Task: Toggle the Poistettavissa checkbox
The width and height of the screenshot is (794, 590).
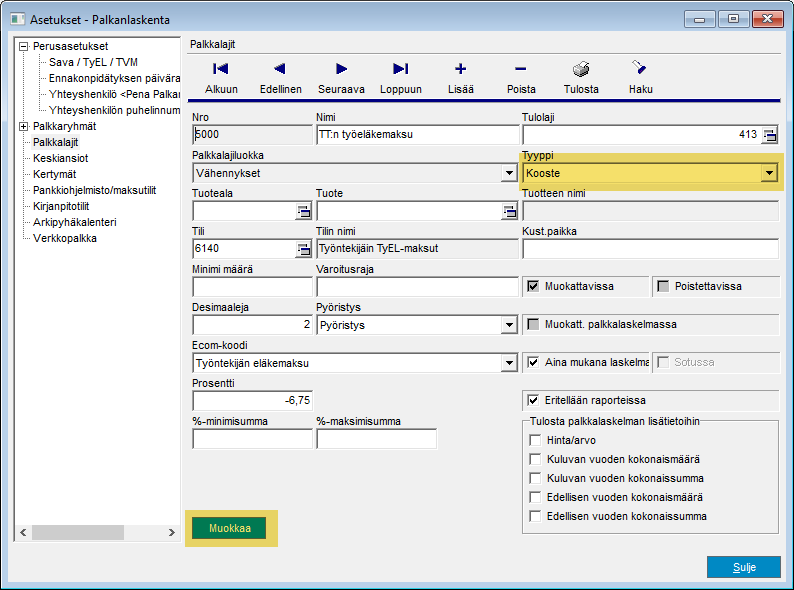Action: coord(662,286)
